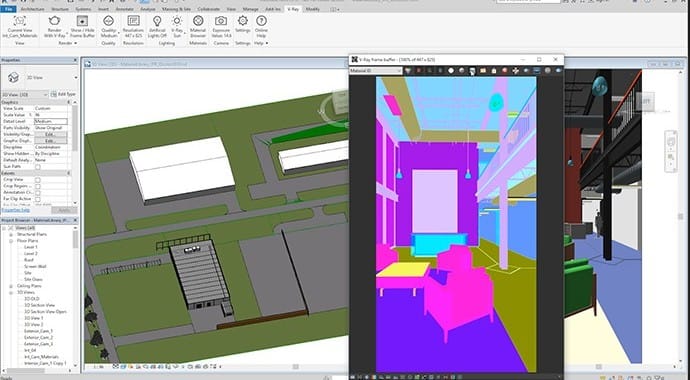Open the Manage ribbon tab
Viewport: 690px width, 380px height.
click(250, 9)
